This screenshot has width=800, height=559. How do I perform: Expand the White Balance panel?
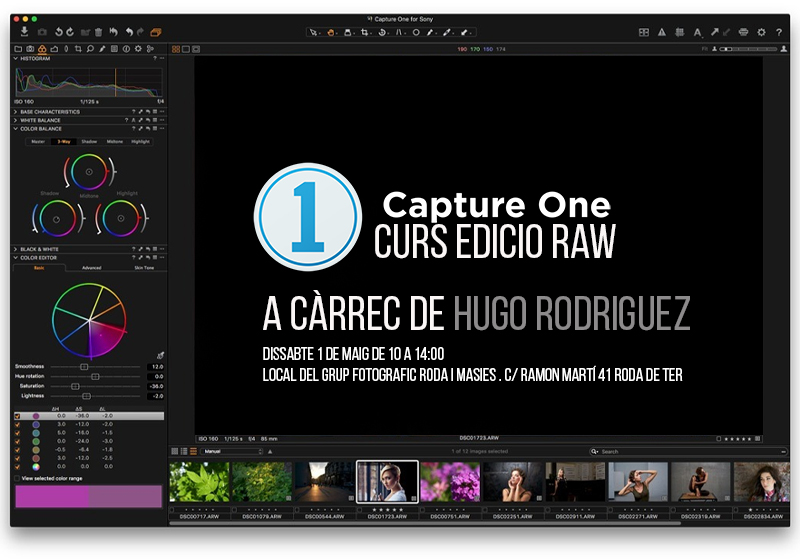click(15, 120)
